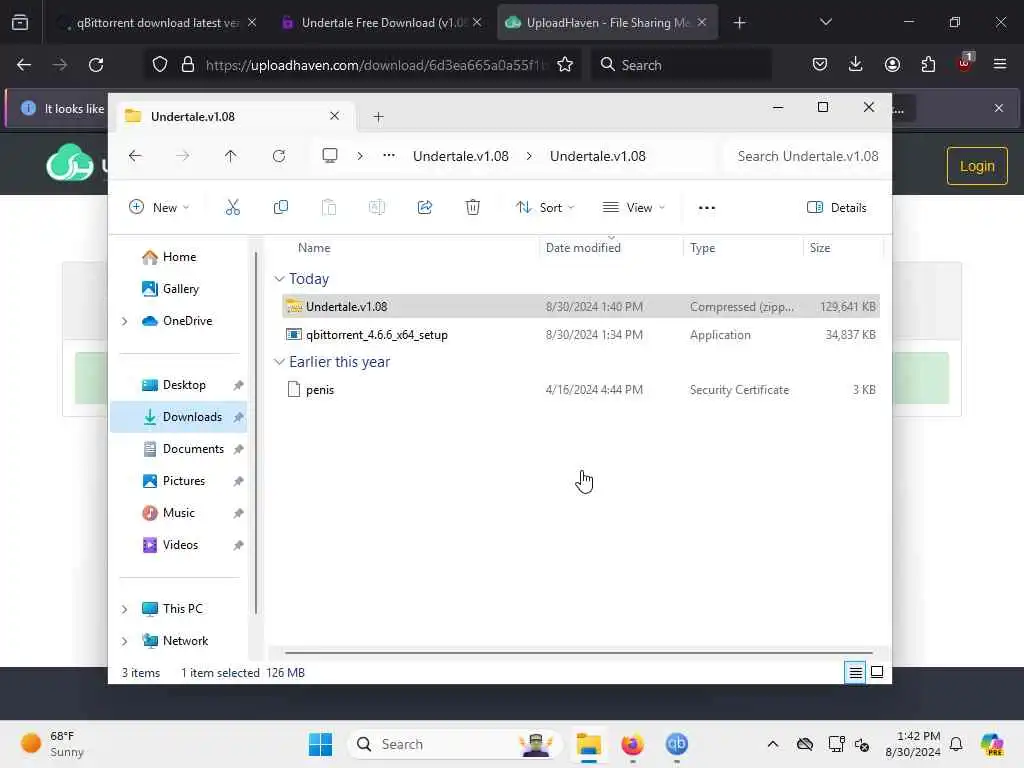1024x768 pixels.
Task: Show hidden system tray icons
Action: click(773, 744)
